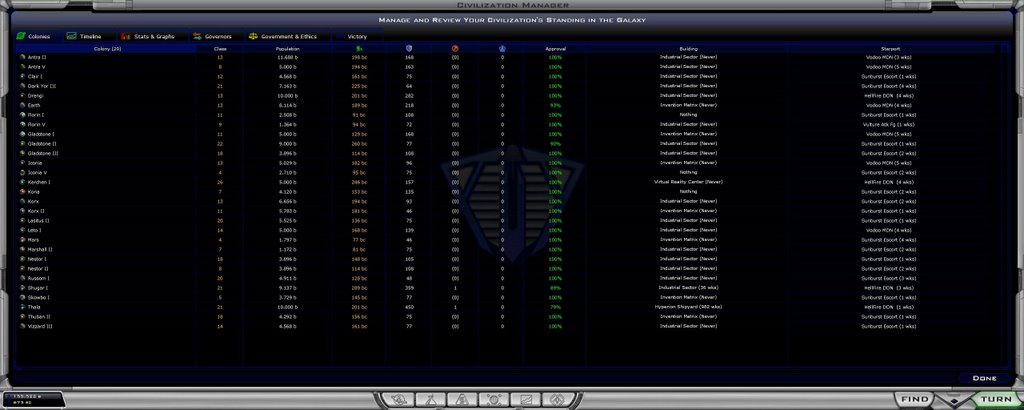Click the planet icon beside Earth
The image size is (1024, 410).
coord(23,105)
